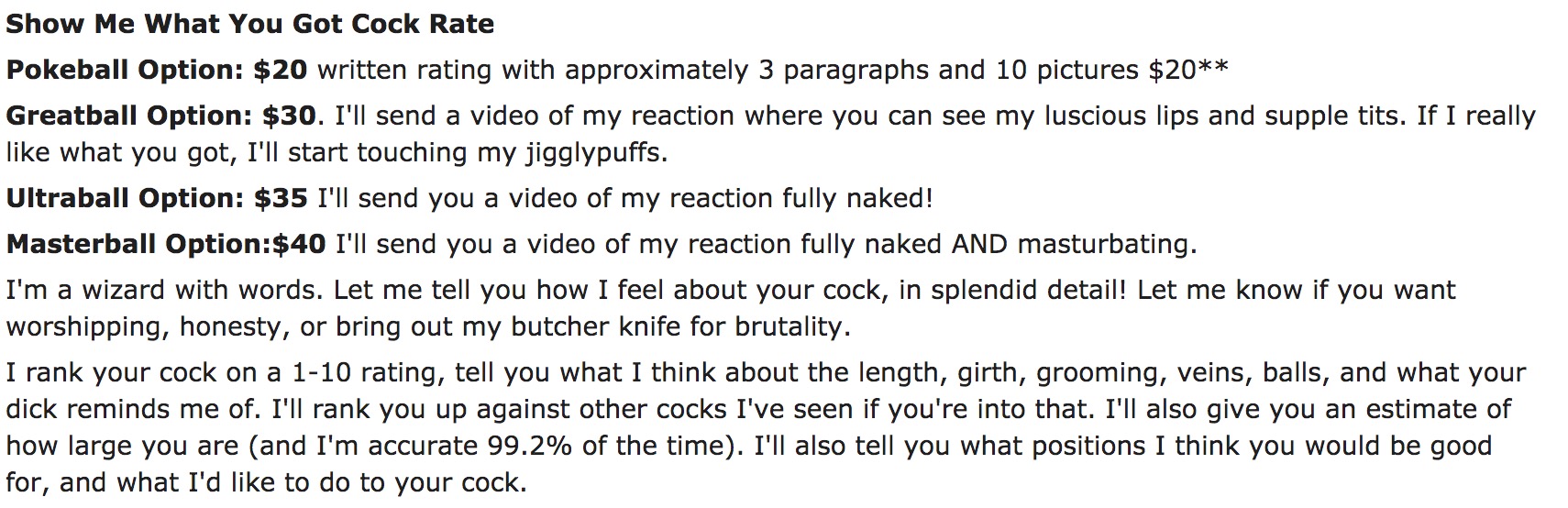This screenshot has width=1568, height=508.
Task: Select the "Pokeball Option: $20" bold label
Action: (x=157, y=70)
